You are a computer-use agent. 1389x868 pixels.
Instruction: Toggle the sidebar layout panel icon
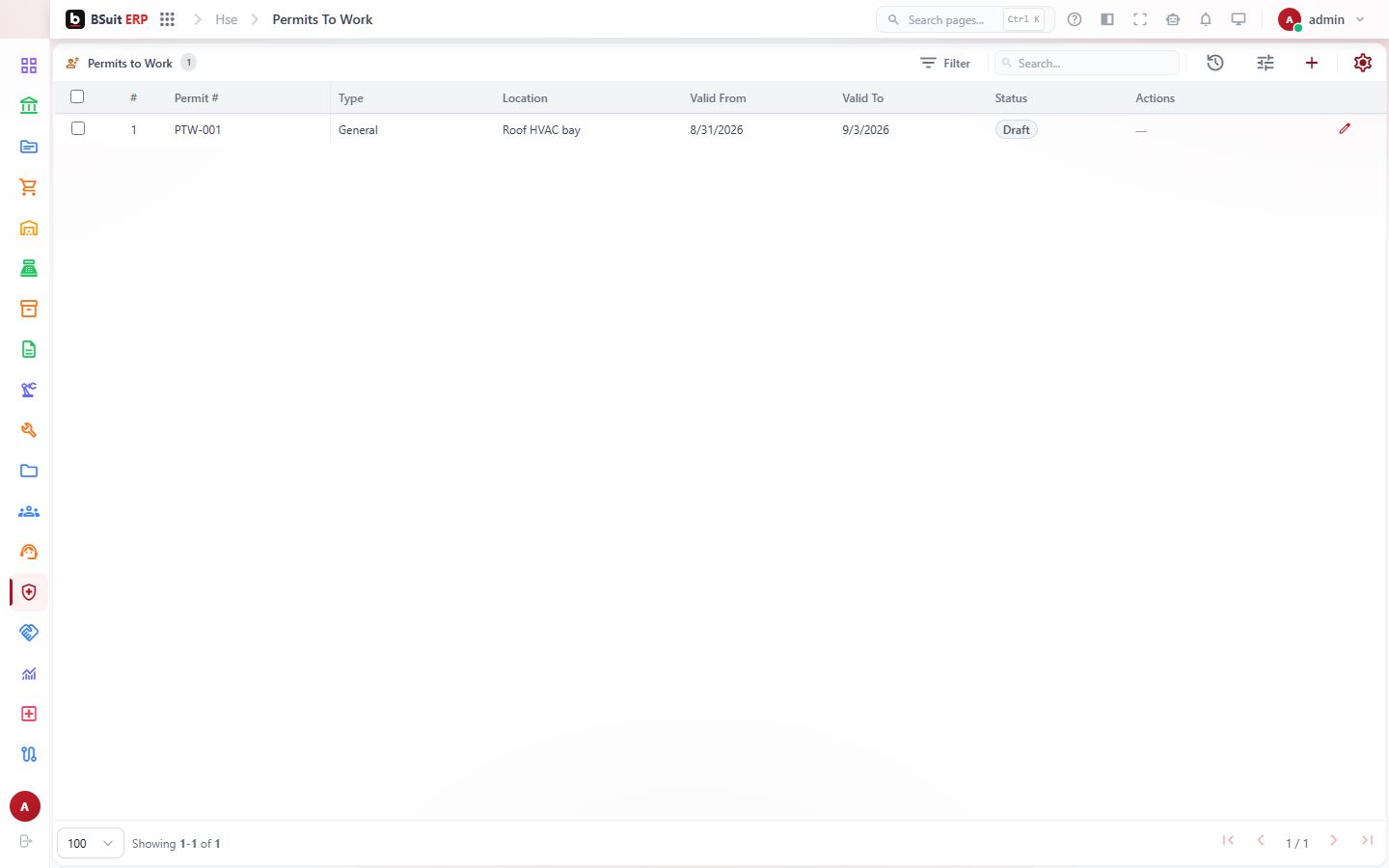[x=1107, y=19]
